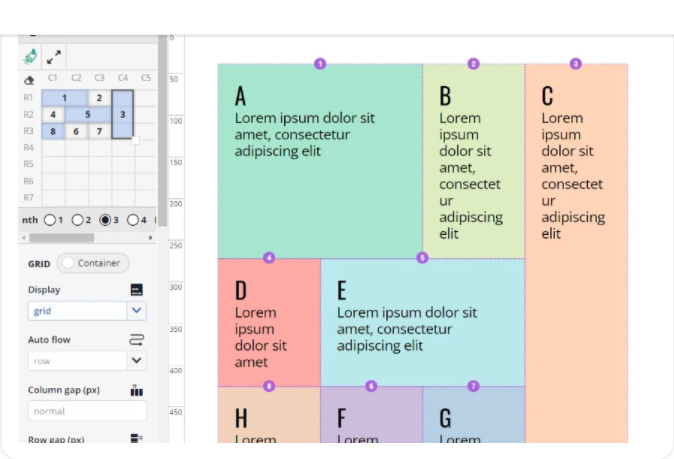Click the Column gap input field
Image resolution: width=674 pixels, height=459 pixels.
coord(87,411)
